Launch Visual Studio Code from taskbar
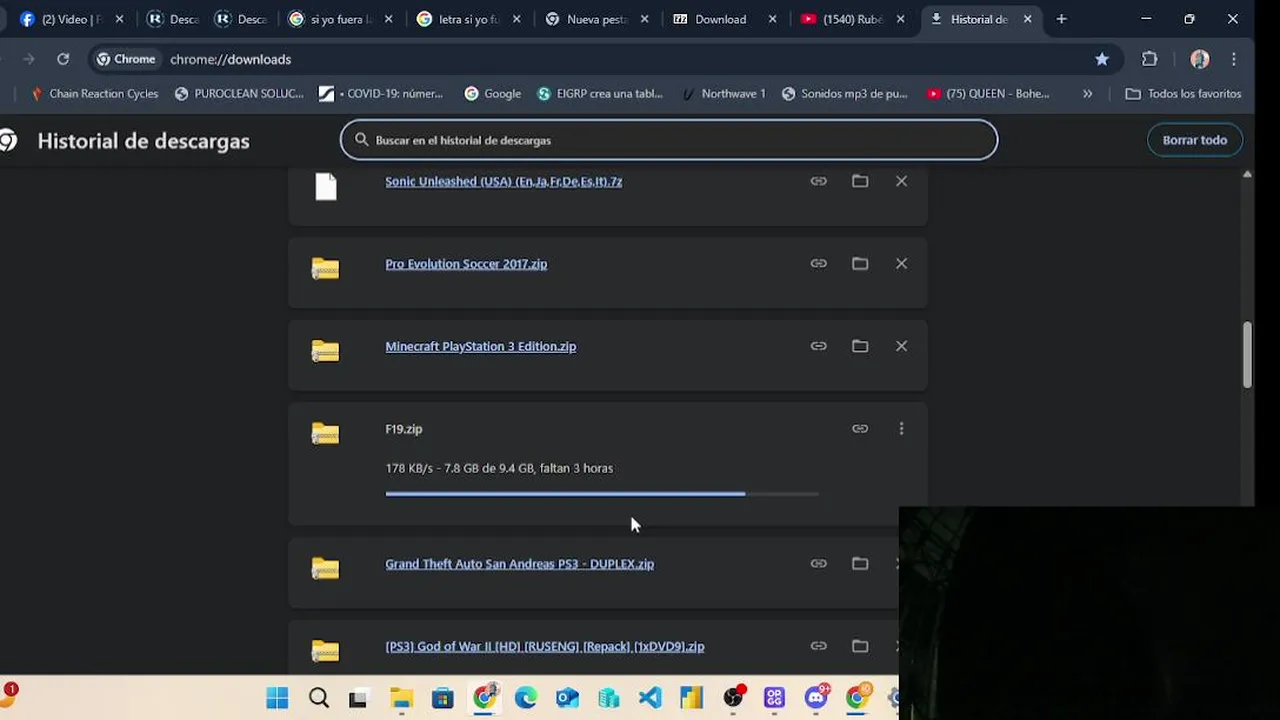This screenshot has width=1280, height=720. pyautogui.click(x=650, y=698)
